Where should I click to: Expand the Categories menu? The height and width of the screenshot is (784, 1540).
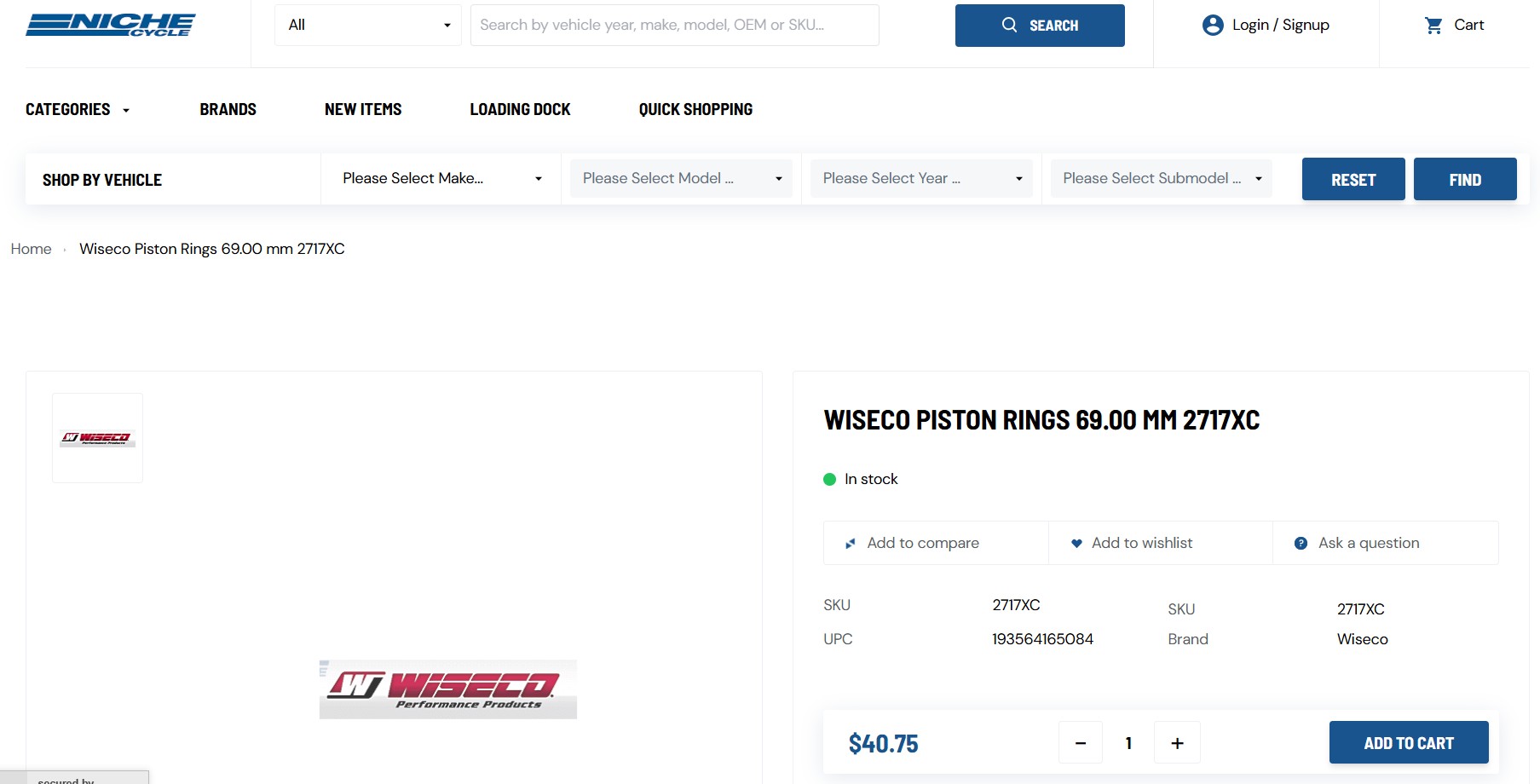point(78,110)
